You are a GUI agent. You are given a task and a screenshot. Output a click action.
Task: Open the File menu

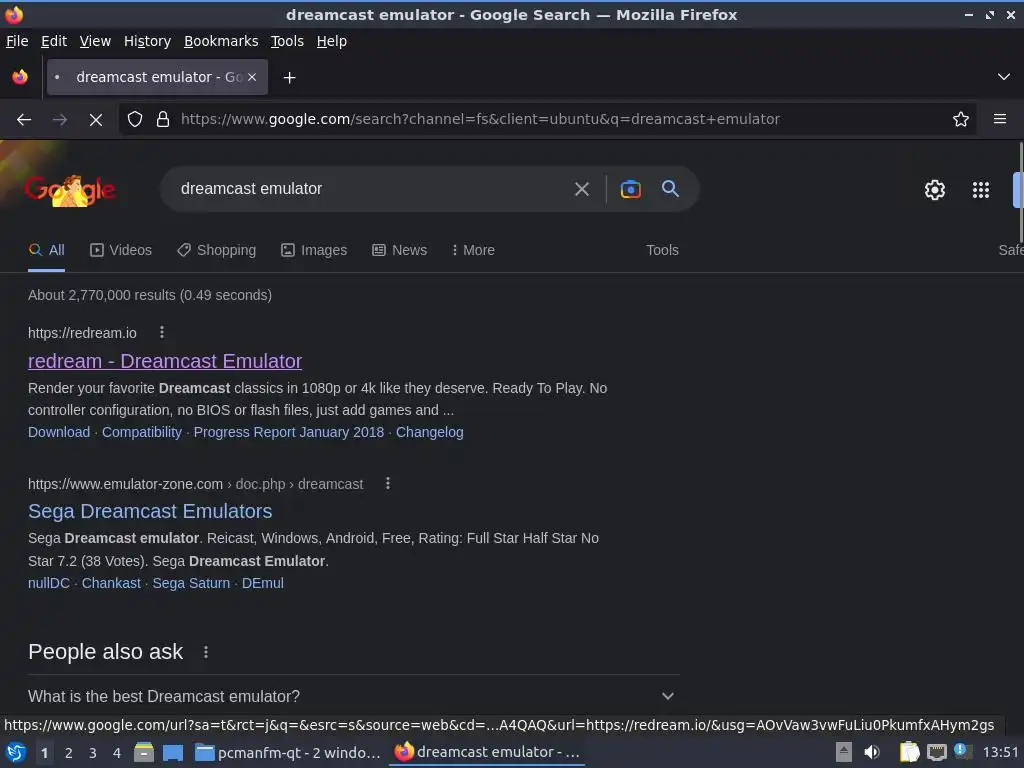click(x=17, y=41)
